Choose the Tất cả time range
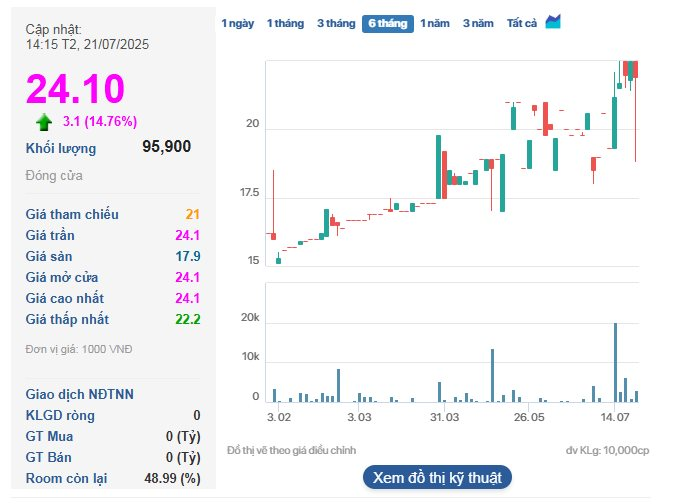 522,23
